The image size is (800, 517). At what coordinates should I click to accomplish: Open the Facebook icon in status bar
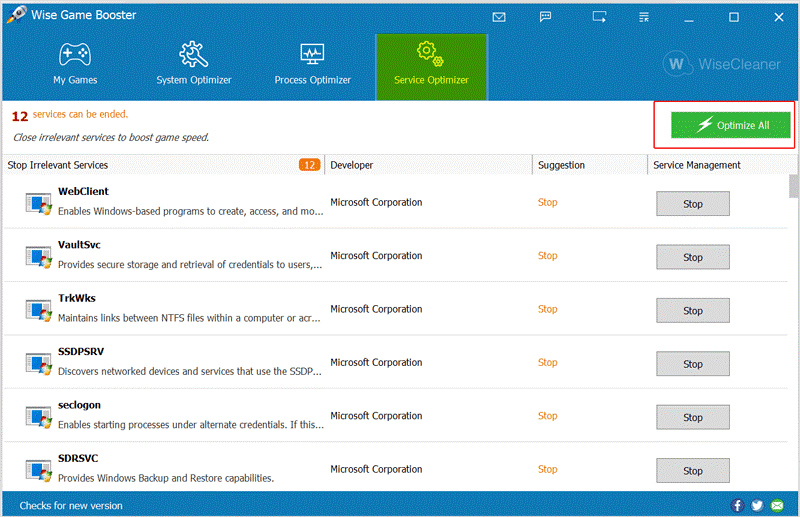click(737, 505)
